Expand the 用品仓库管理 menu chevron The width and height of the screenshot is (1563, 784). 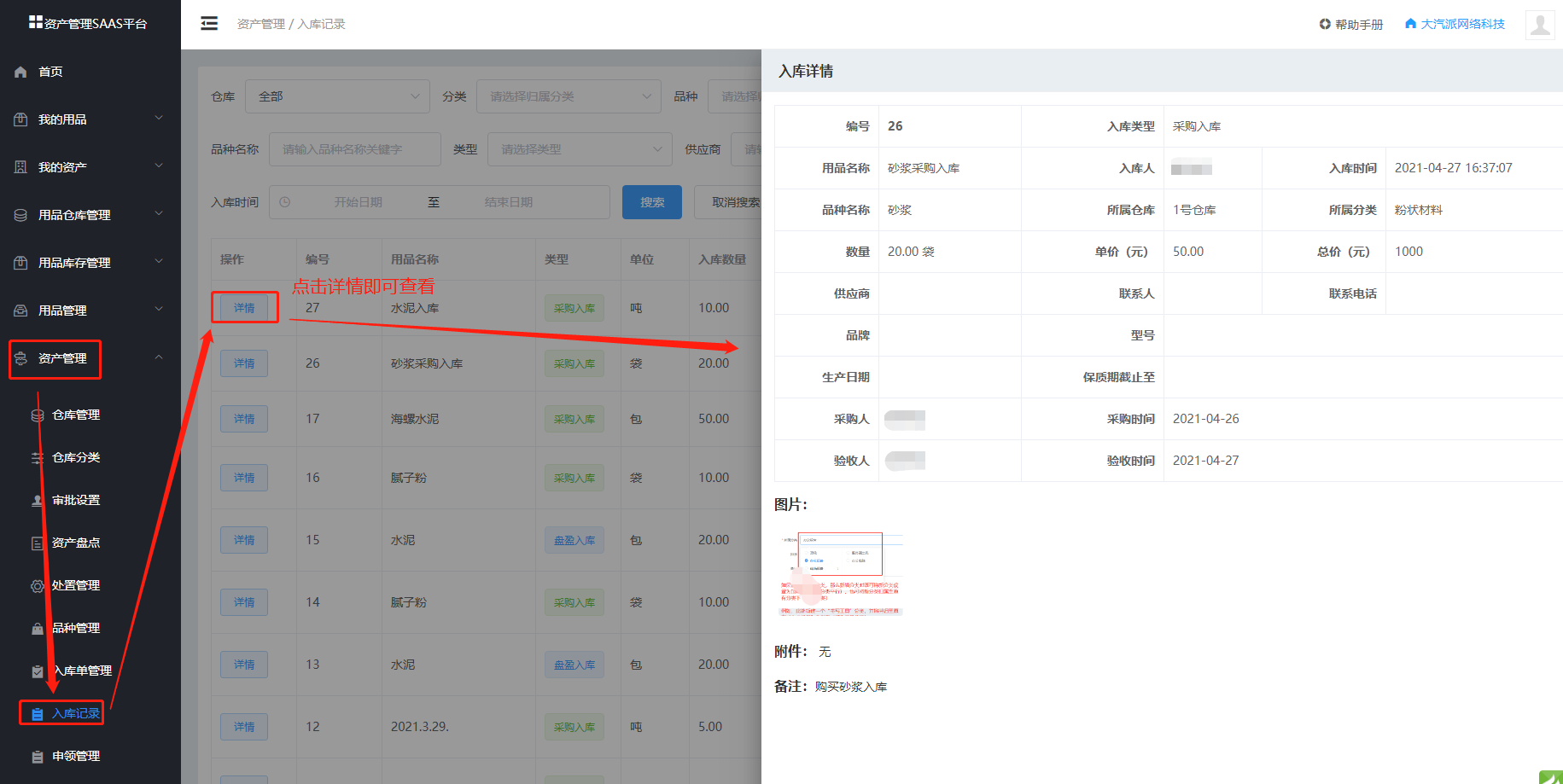tap(159, 214)
